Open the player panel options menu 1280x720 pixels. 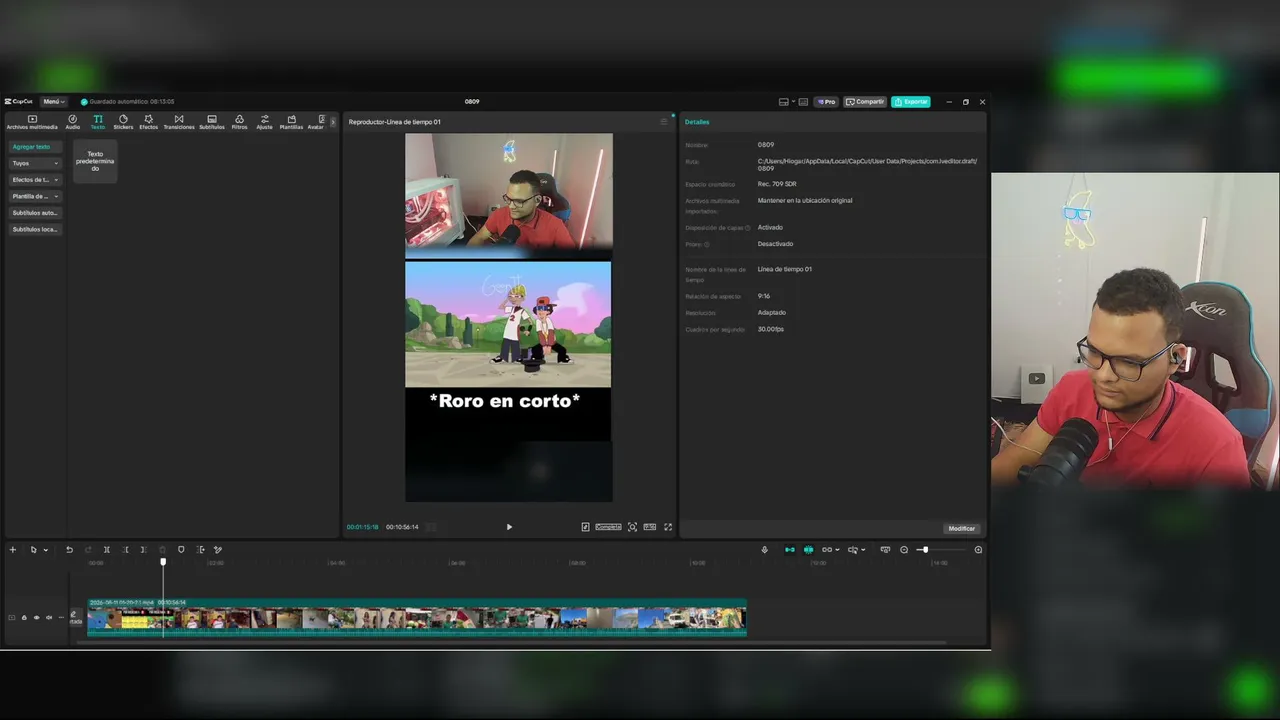pyautogui.click(x=663, y=122)
